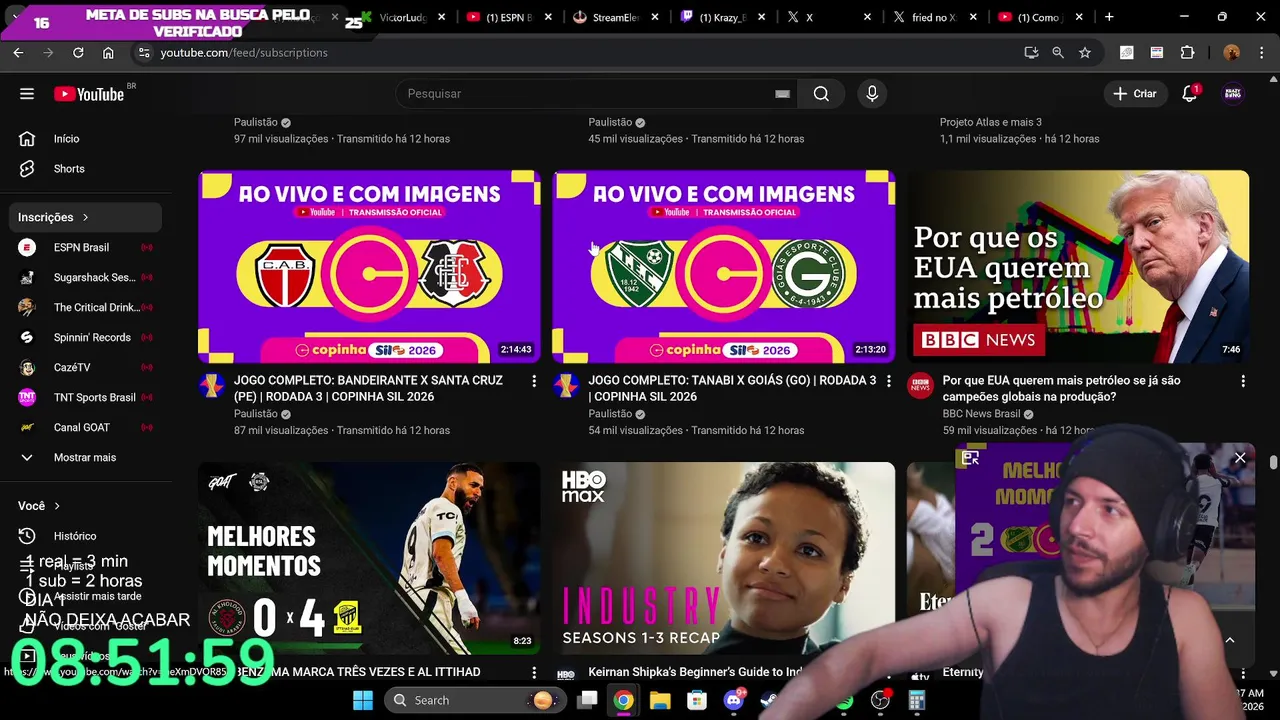Viewport: 1280px width, 720px height.
Task: Open the Chrome extensions puzzle icon
Action: pos(1188,53)
